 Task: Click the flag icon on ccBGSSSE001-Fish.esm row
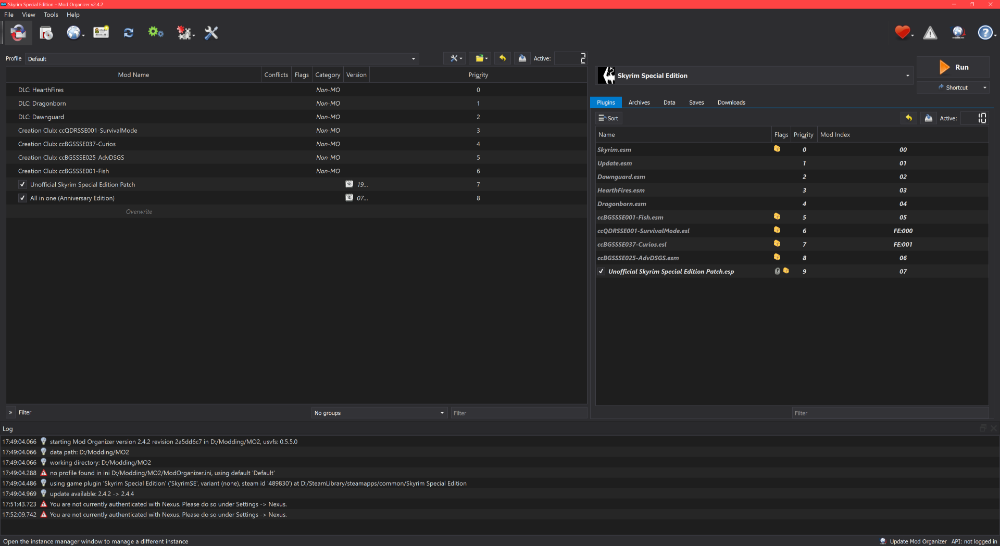coord(777,217)
